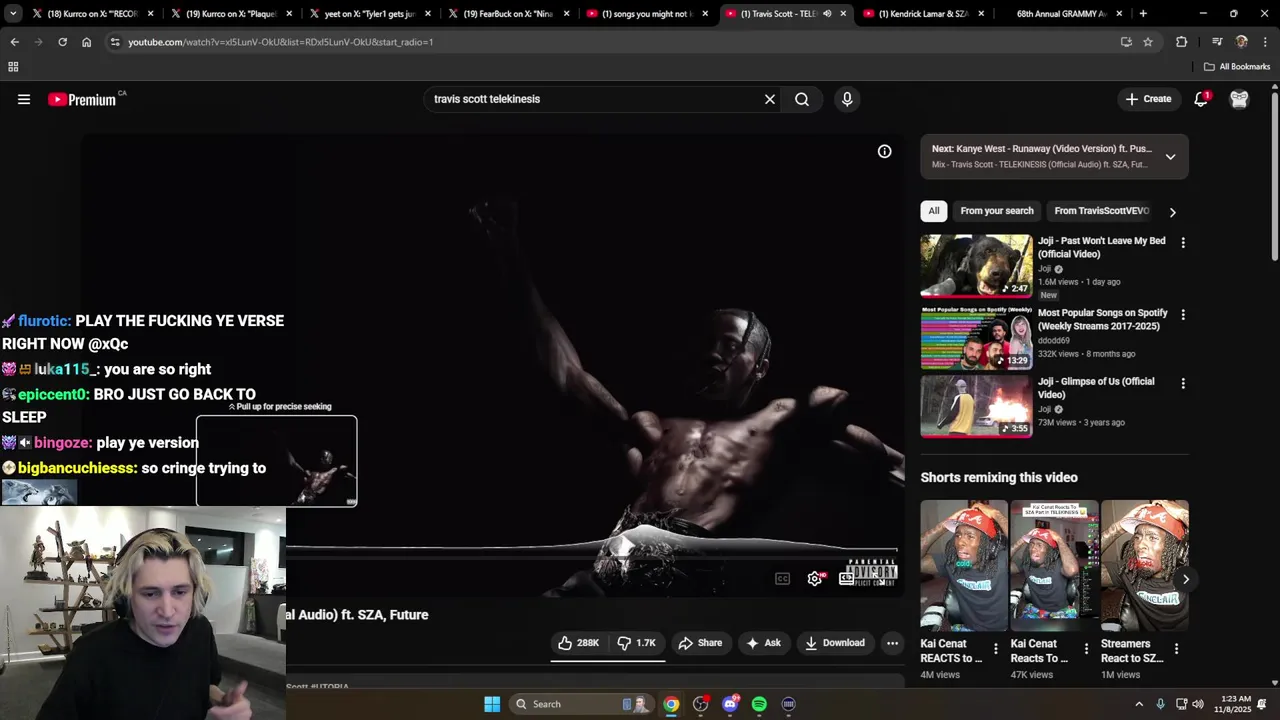Image resolution: width=1280 pixels, height=720 pixels.
Task: Open Chrome extensions puzzle icon
Action: [x=1182, y=42]
